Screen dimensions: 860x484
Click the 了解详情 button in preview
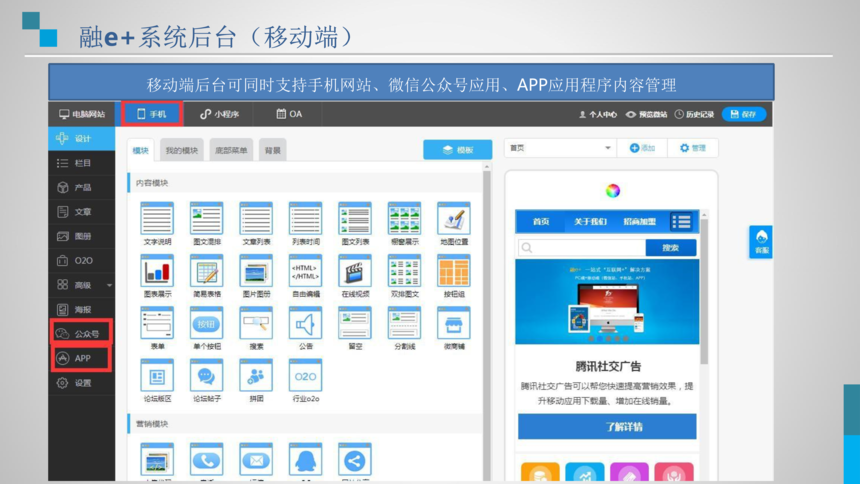607,427
